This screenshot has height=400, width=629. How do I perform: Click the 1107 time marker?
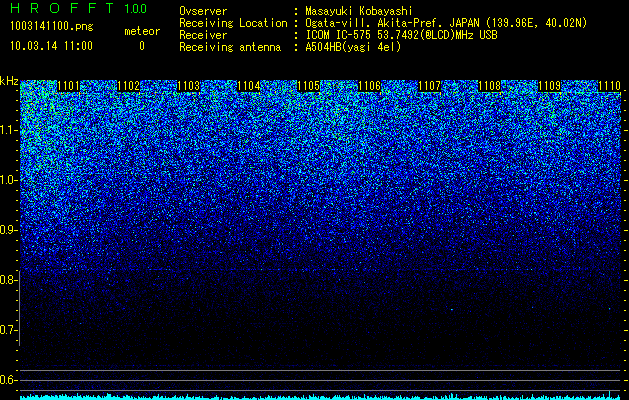pos(429,86)
